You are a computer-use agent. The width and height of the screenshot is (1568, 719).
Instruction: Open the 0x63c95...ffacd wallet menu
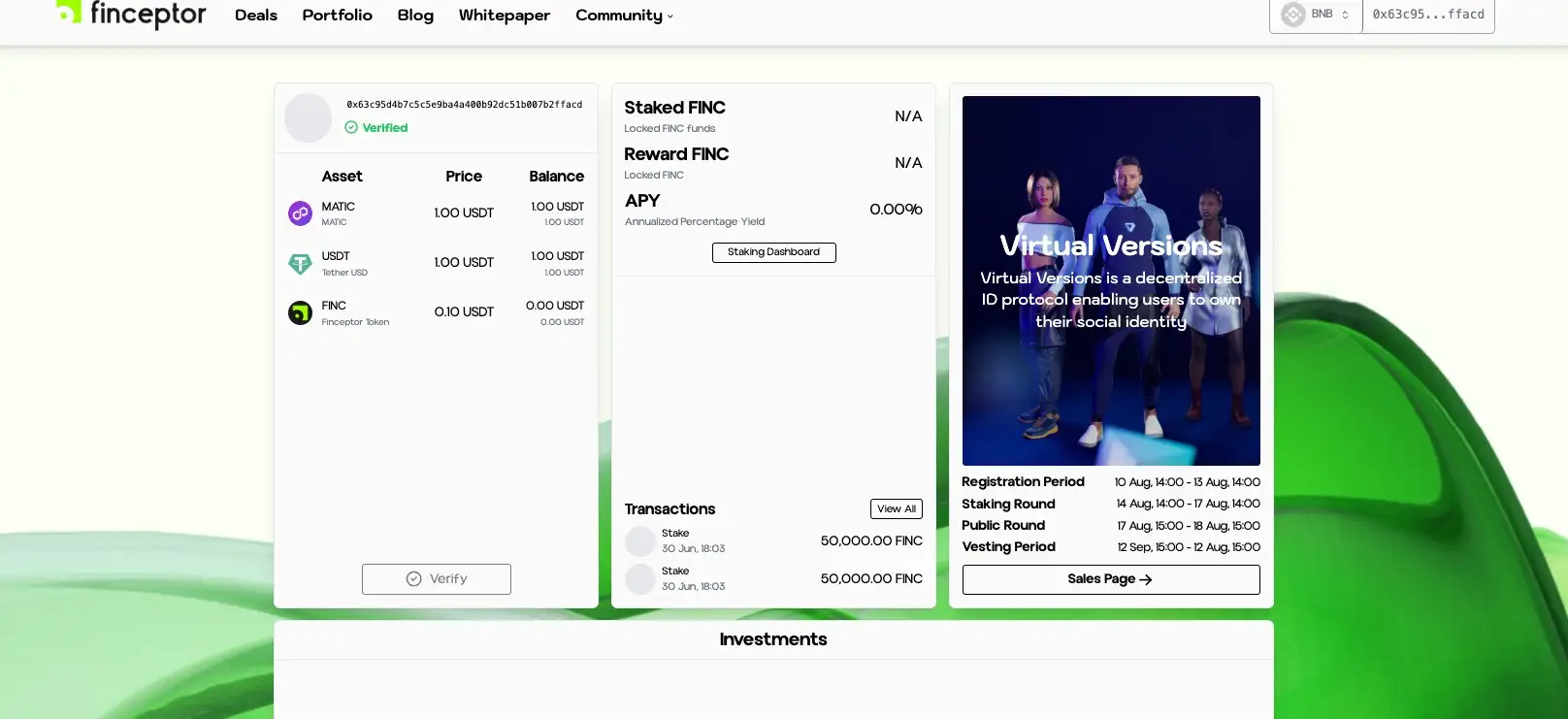coord(1428,15)
